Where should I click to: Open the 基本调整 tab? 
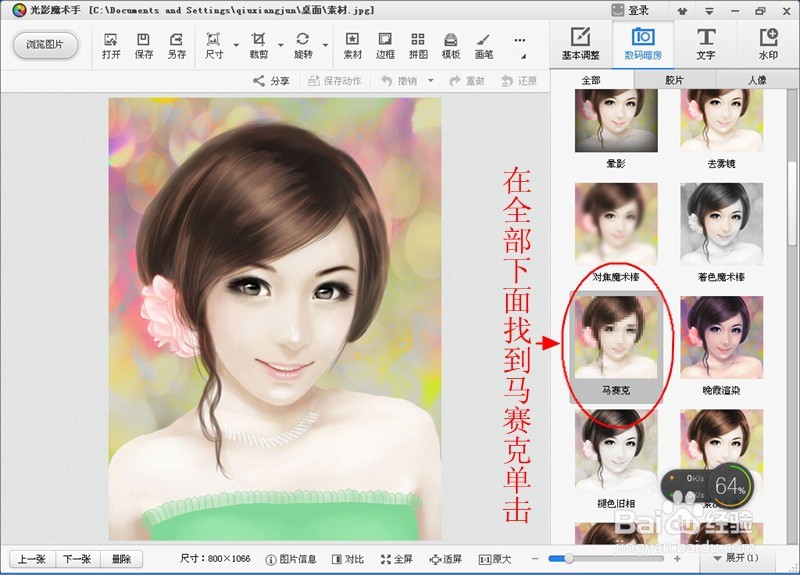[x=580, y=44]
